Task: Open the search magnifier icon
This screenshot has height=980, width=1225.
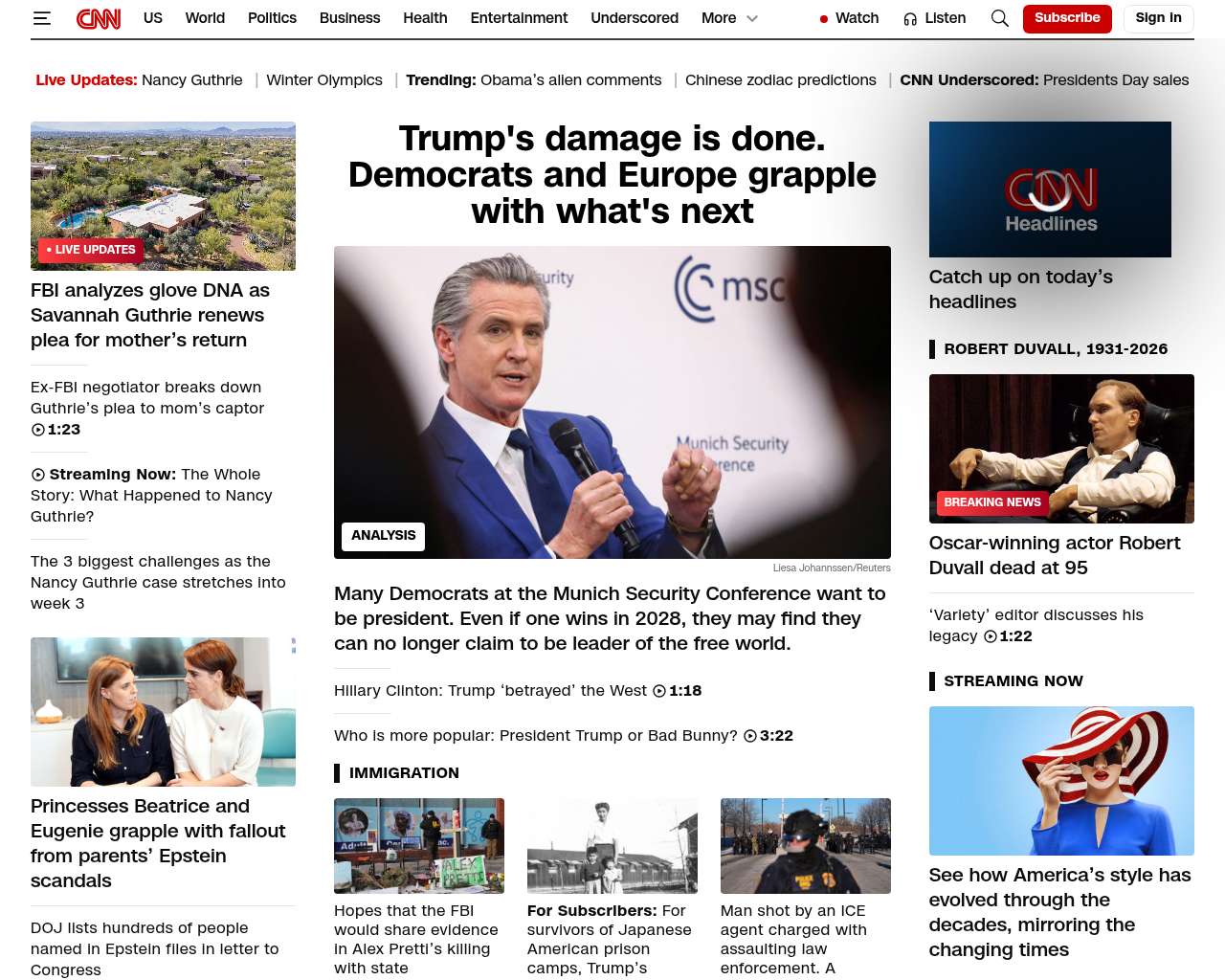Action: click(999, 18)
